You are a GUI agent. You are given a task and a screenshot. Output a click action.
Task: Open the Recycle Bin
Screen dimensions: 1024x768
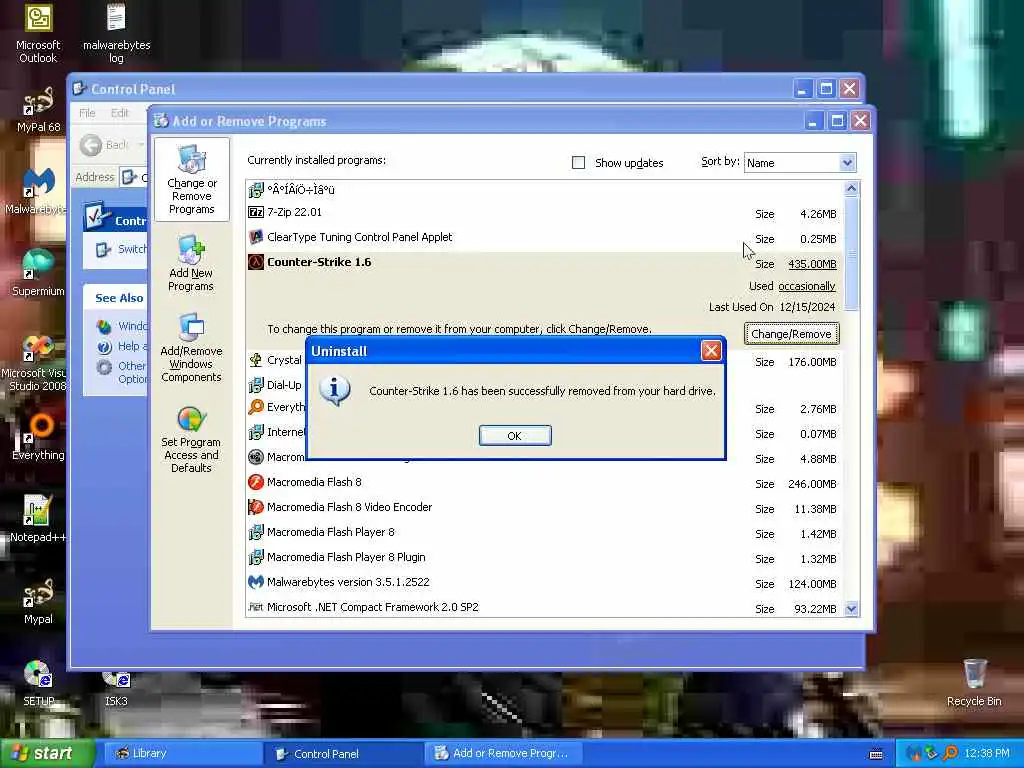974,683
